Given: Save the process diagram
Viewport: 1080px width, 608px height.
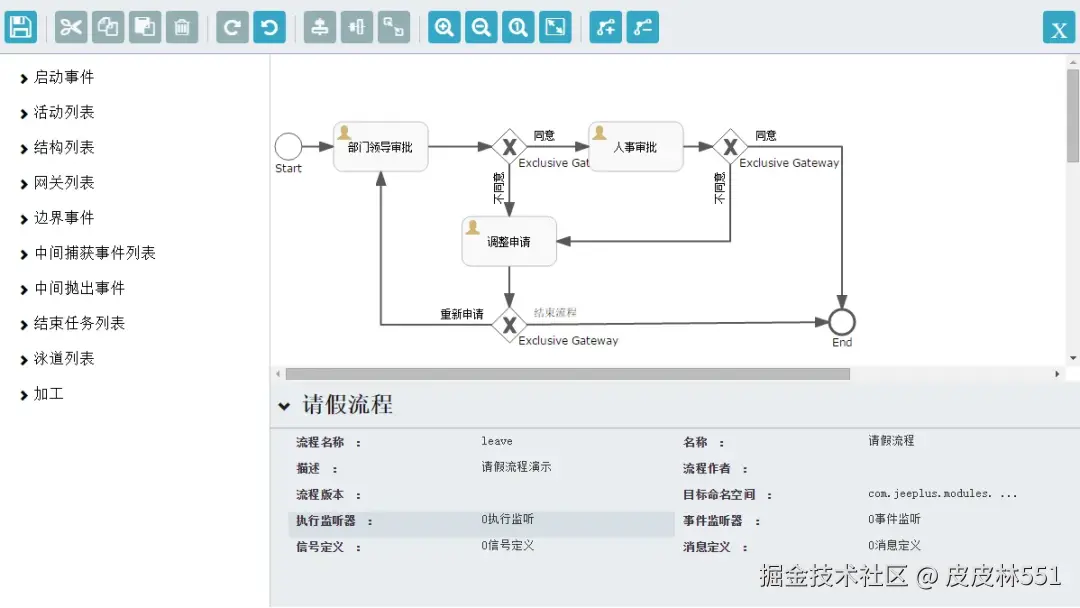Looking at the screenshot, I should pyautogui.click(x=20, y=27).
